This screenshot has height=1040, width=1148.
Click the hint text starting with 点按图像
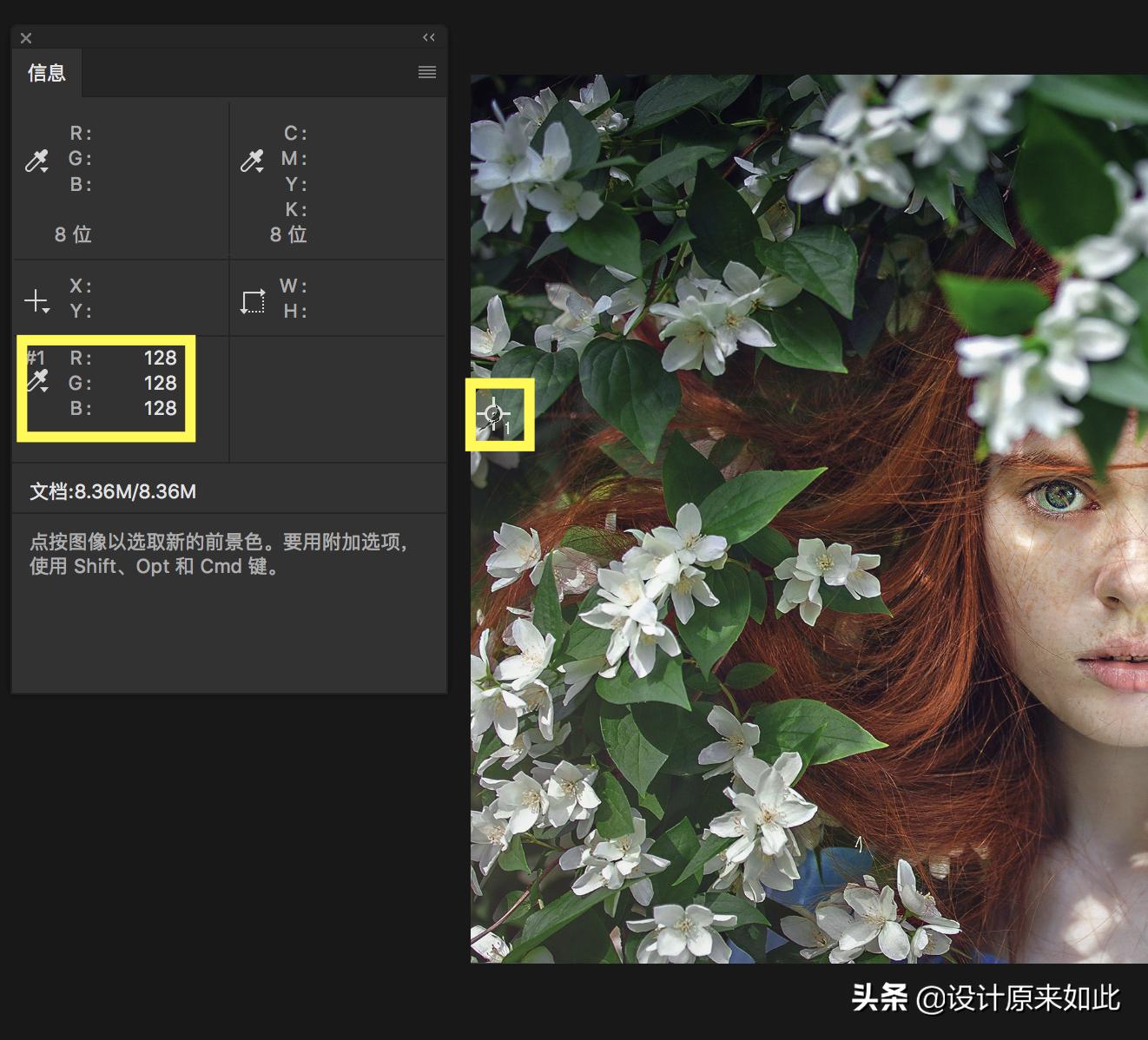click(x=219, y=554)
